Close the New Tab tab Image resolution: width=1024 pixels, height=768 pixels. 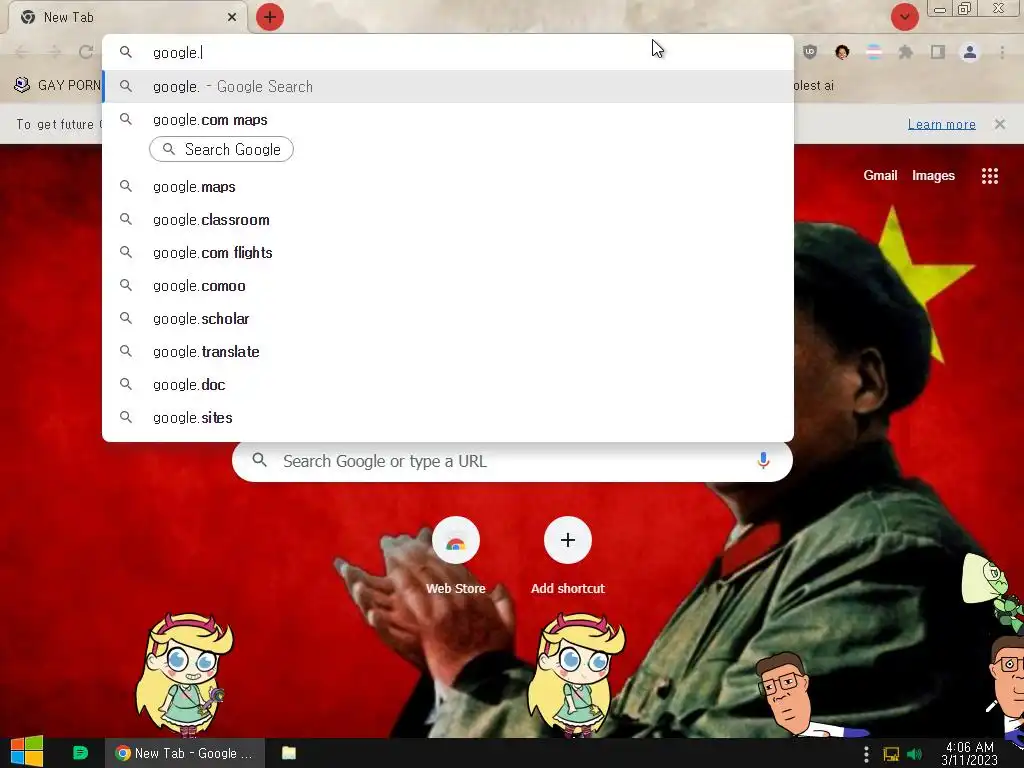click(232, 17)
